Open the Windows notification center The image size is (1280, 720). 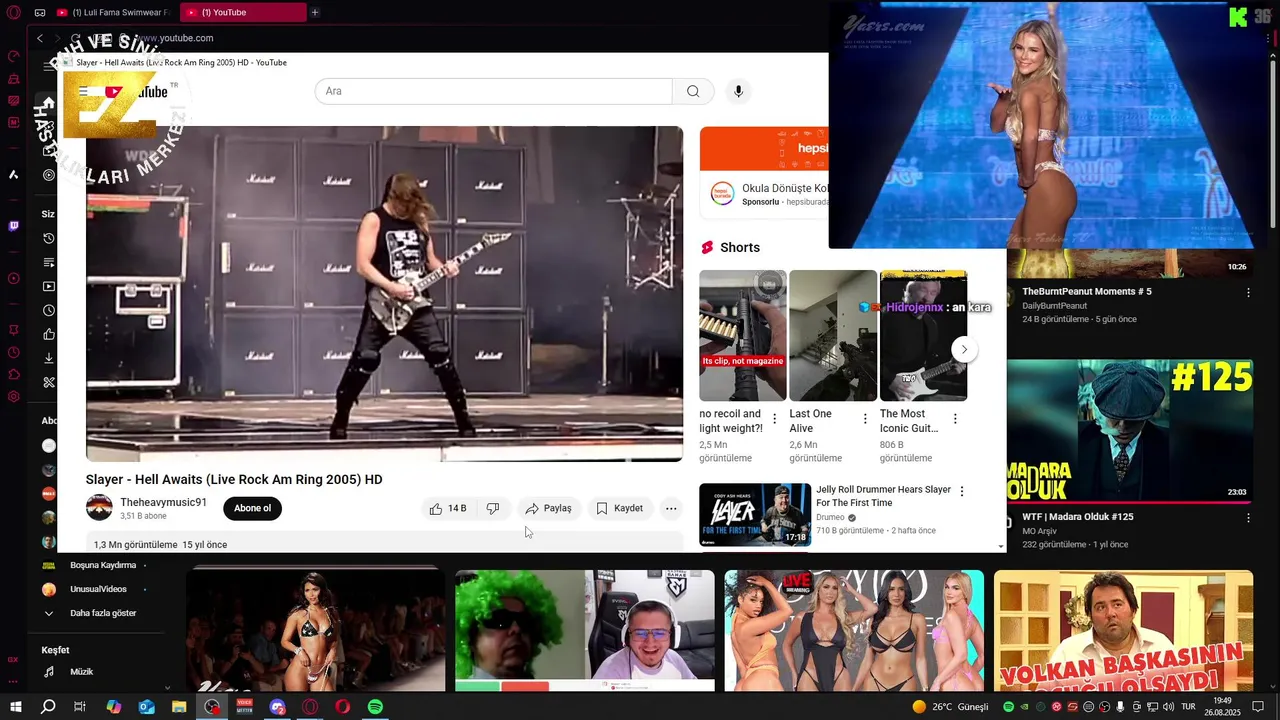[x=1260, y=707]
